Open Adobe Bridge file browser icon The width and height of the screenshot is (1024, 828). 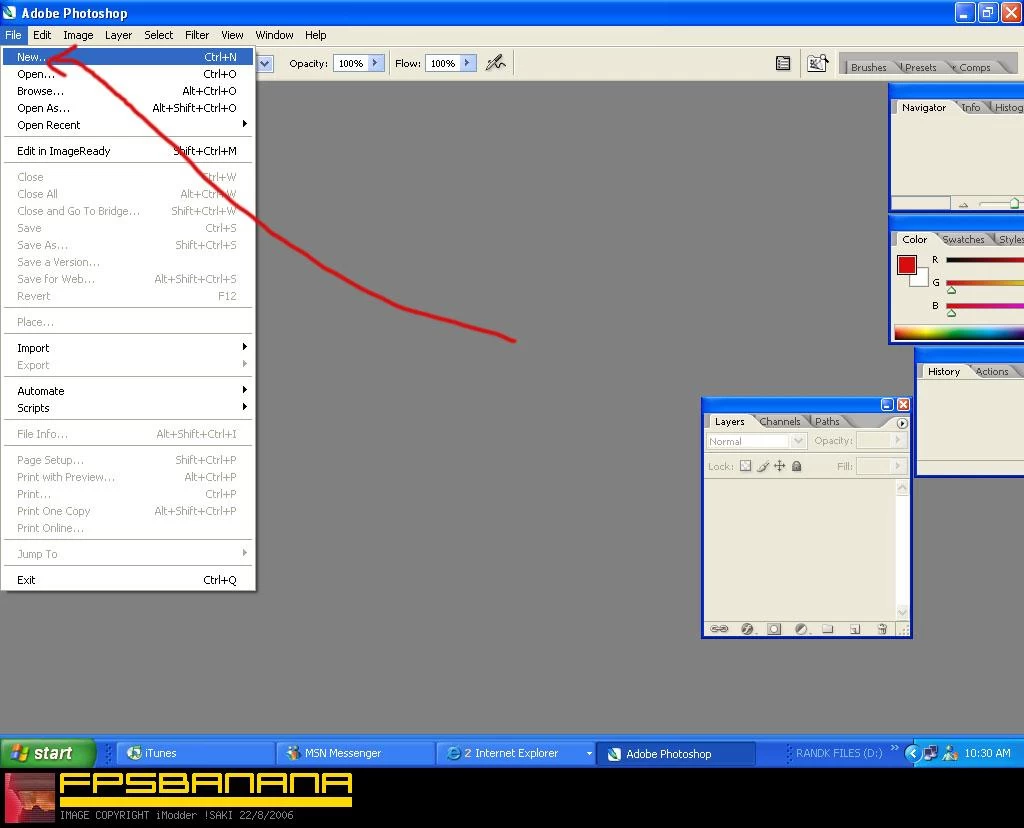coord(818,63)
